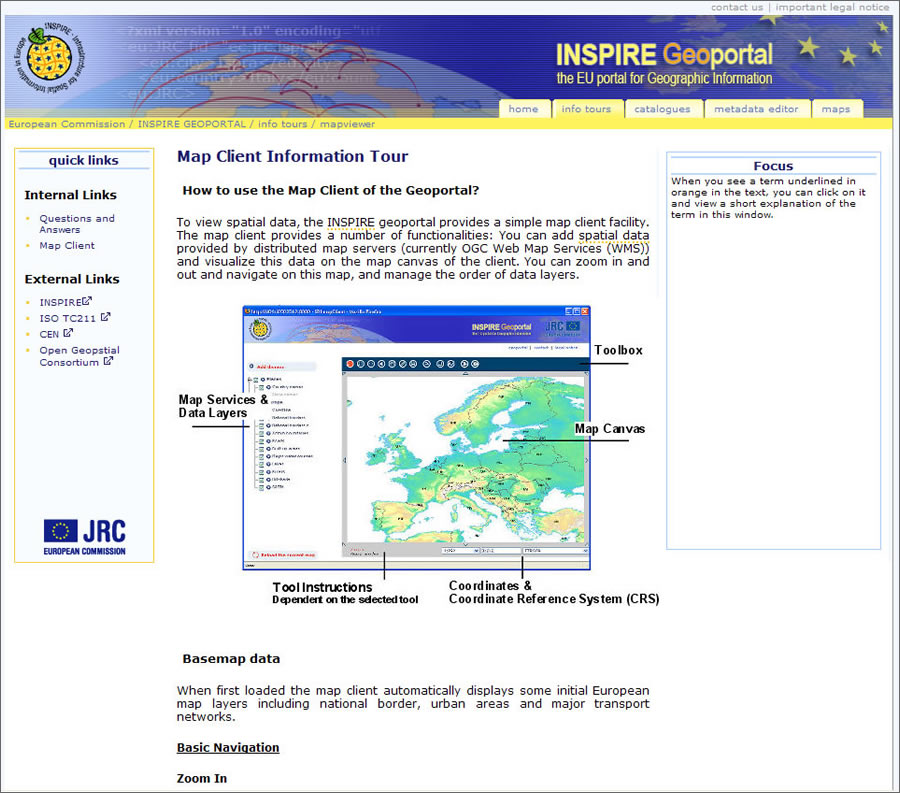The width and height of the screenshot is (900, 793).
Task: Visit the ISO TC211 external link
Action: click(68, 318)
